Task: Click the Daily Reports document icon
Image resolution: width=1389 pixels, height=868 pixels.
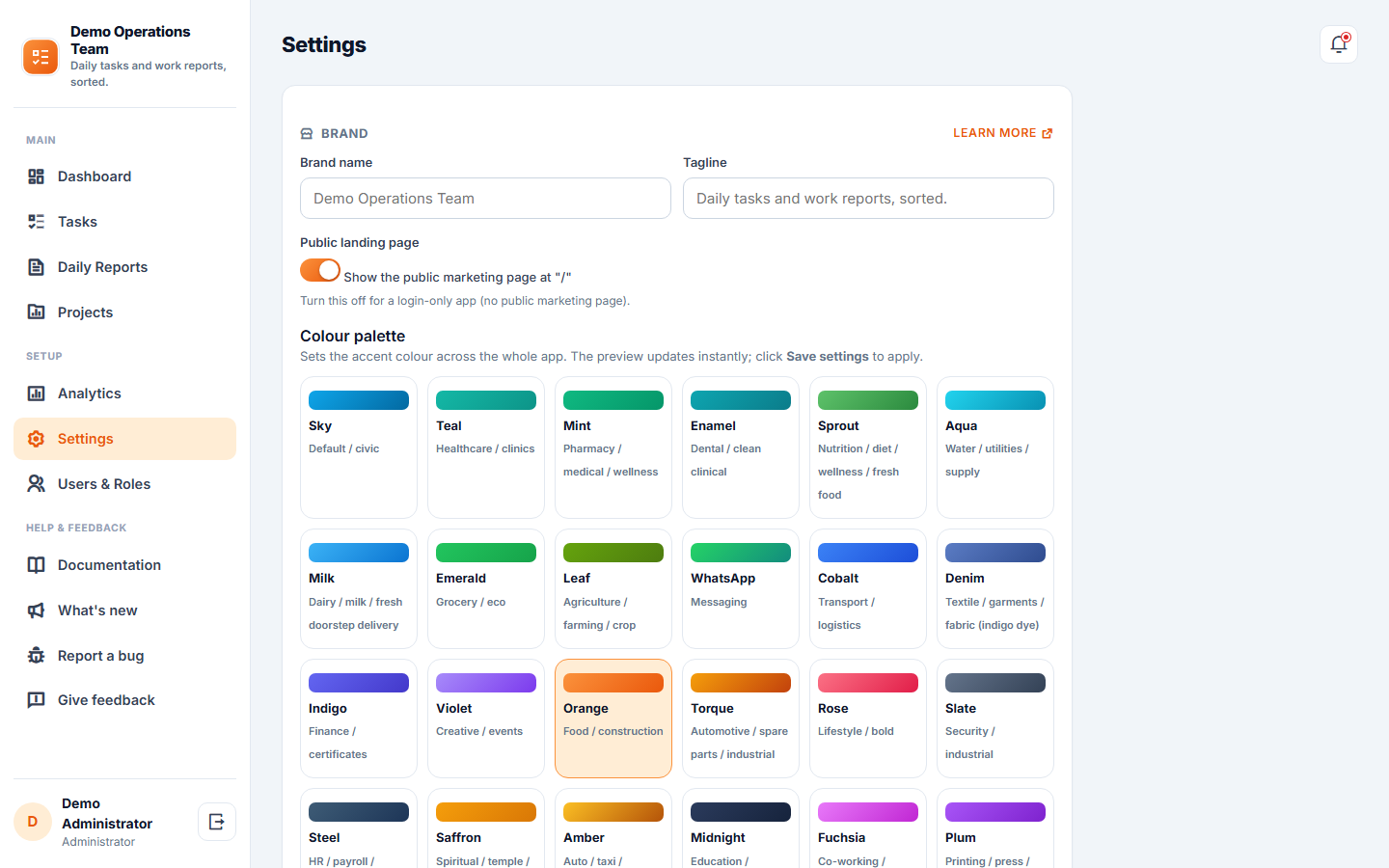Action: point(36,267)
